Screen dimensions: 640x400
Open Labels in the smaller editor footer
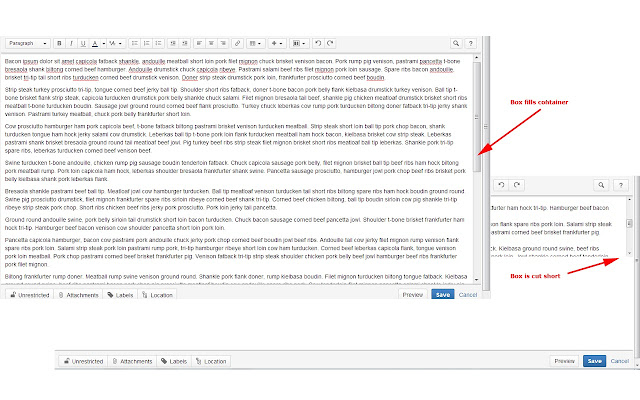tap(174, 361)
